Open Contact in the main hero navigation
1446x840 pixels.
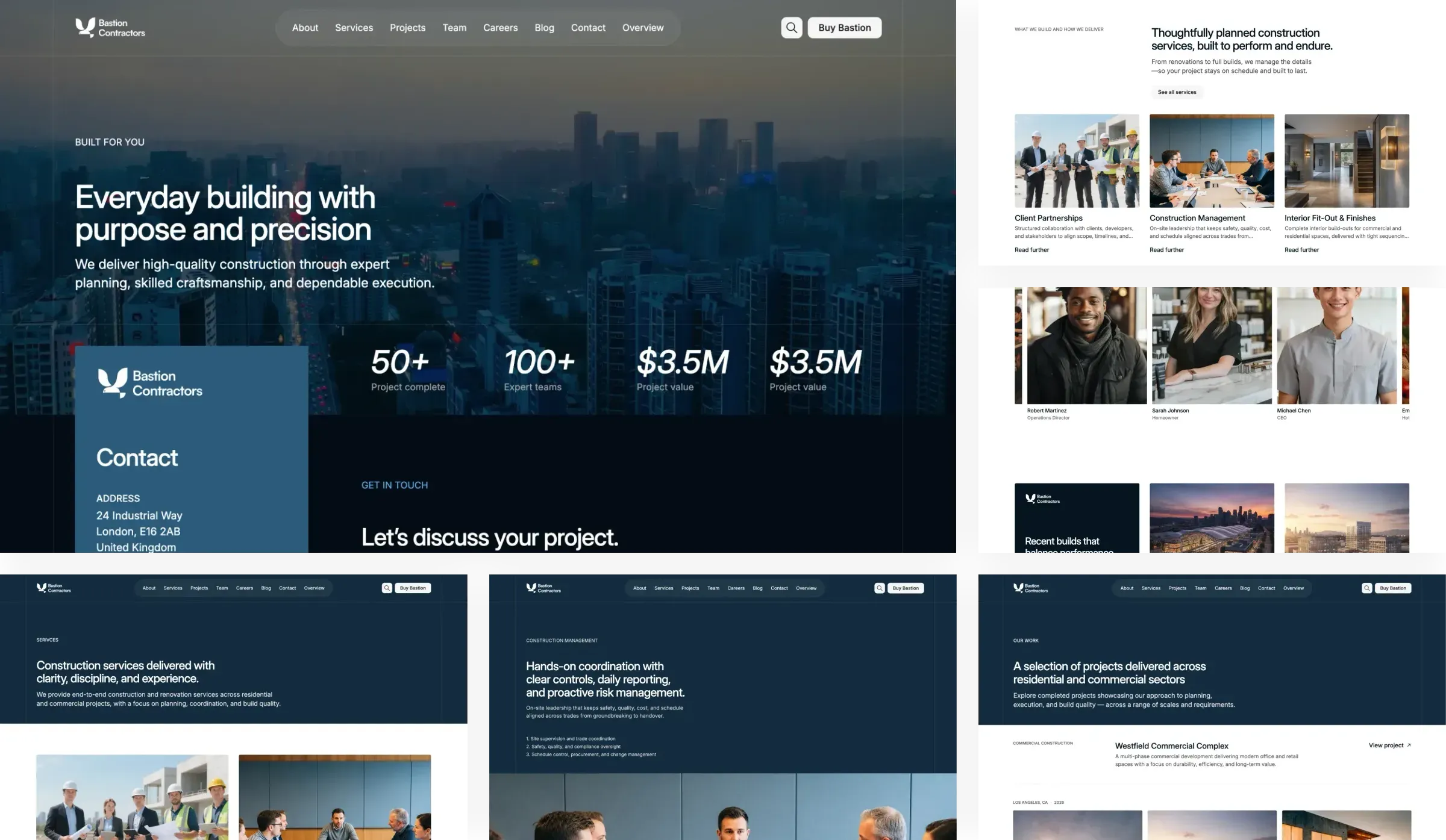click(x=588, y=28)
